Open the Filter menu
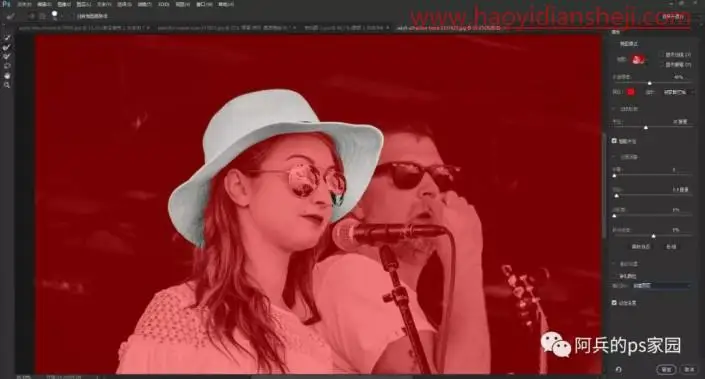Viewport: 705px width, 379px height. point(144,4)
